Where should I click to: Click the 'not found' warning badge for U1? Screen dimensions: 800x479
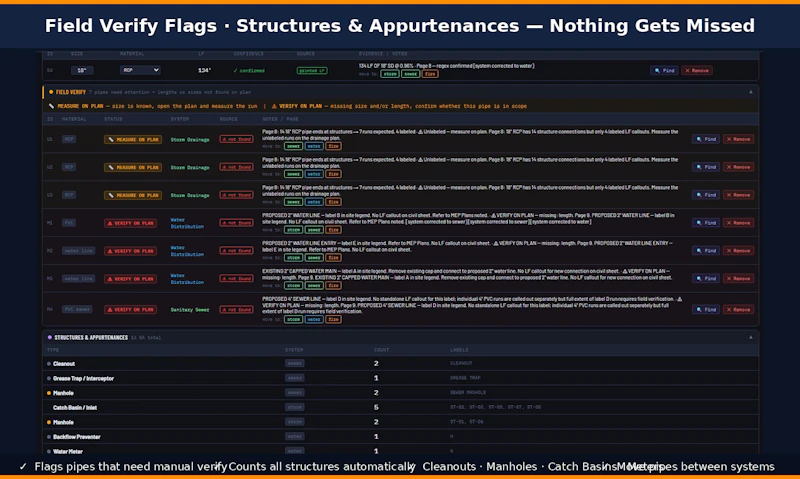tap(237, 139)
